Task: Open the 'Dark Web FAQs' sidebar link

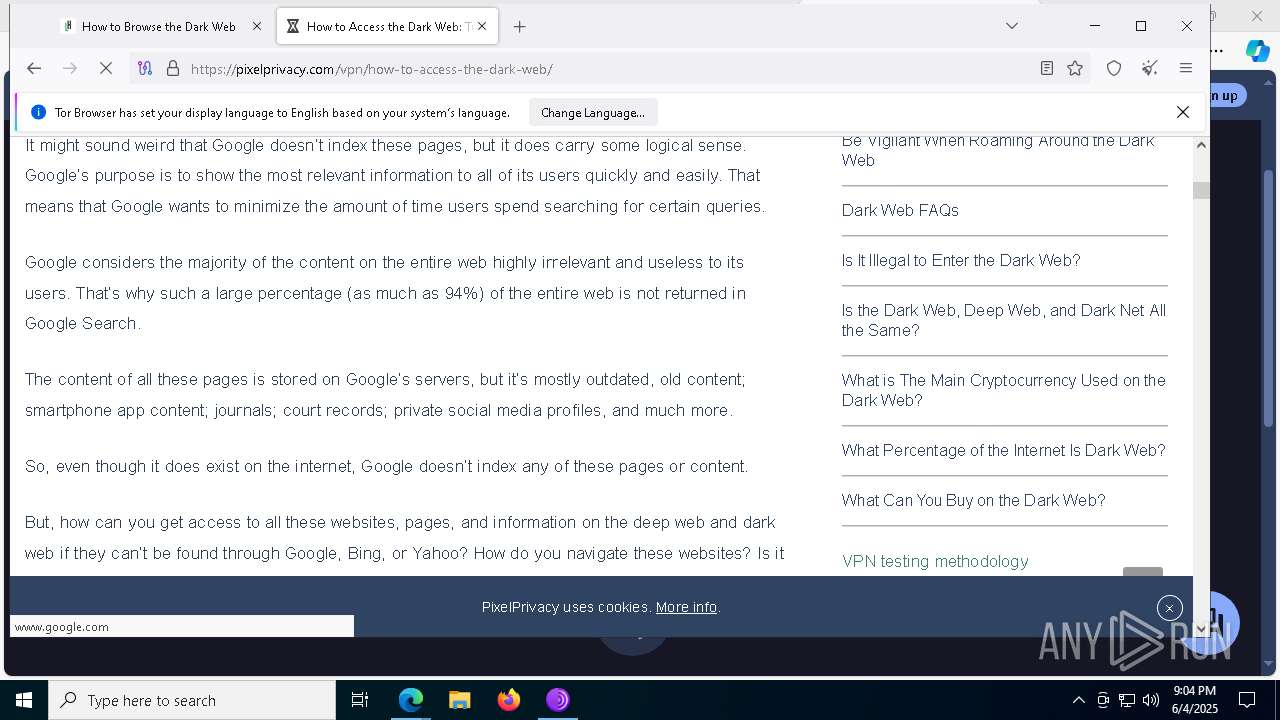Action: [900, 210]
